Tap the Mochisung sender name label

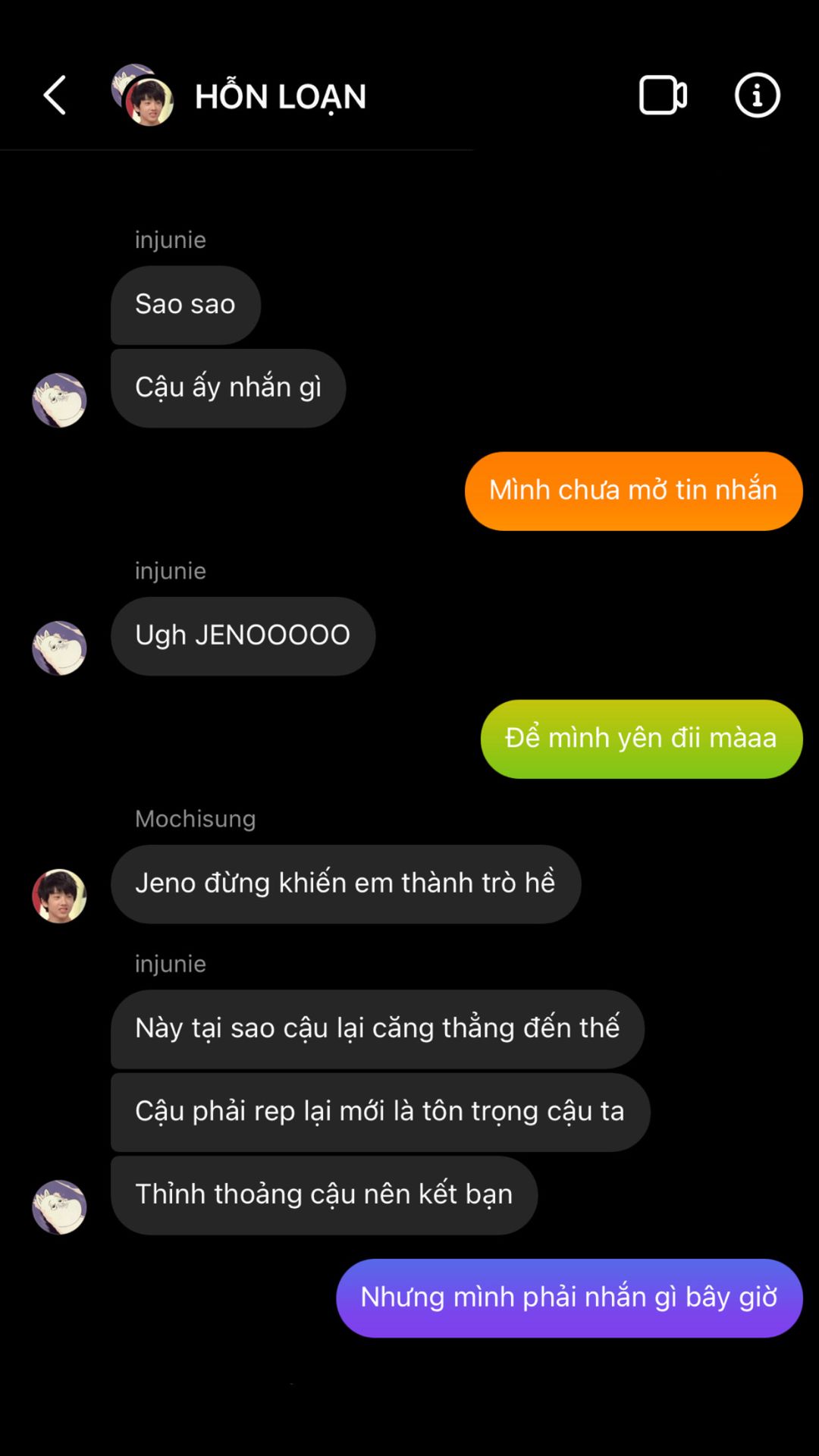coord(196,819)
